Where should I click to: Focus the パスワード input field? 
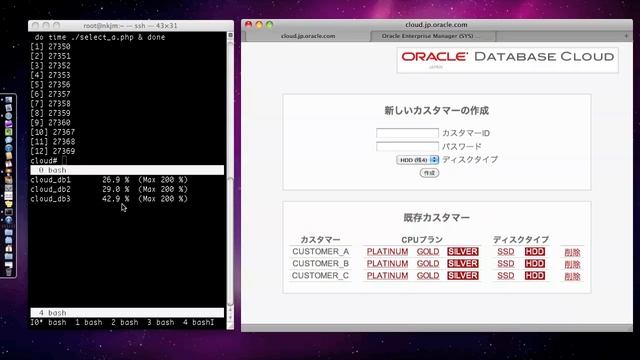click(x=407, y=146)
